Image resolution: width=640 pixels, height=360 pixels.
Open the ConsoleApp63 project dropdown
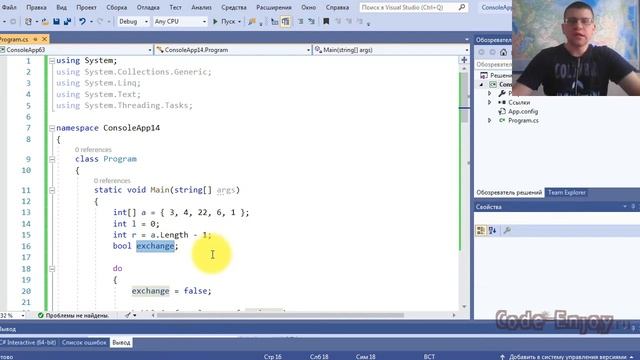coord(76,50)
